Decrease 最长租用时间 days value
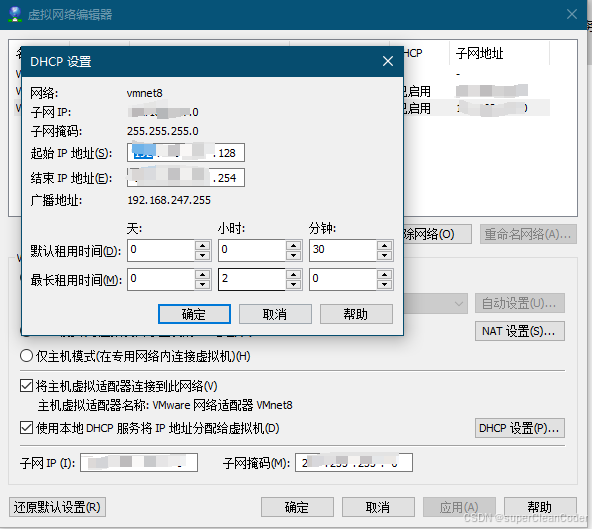 tap(203, 285)
